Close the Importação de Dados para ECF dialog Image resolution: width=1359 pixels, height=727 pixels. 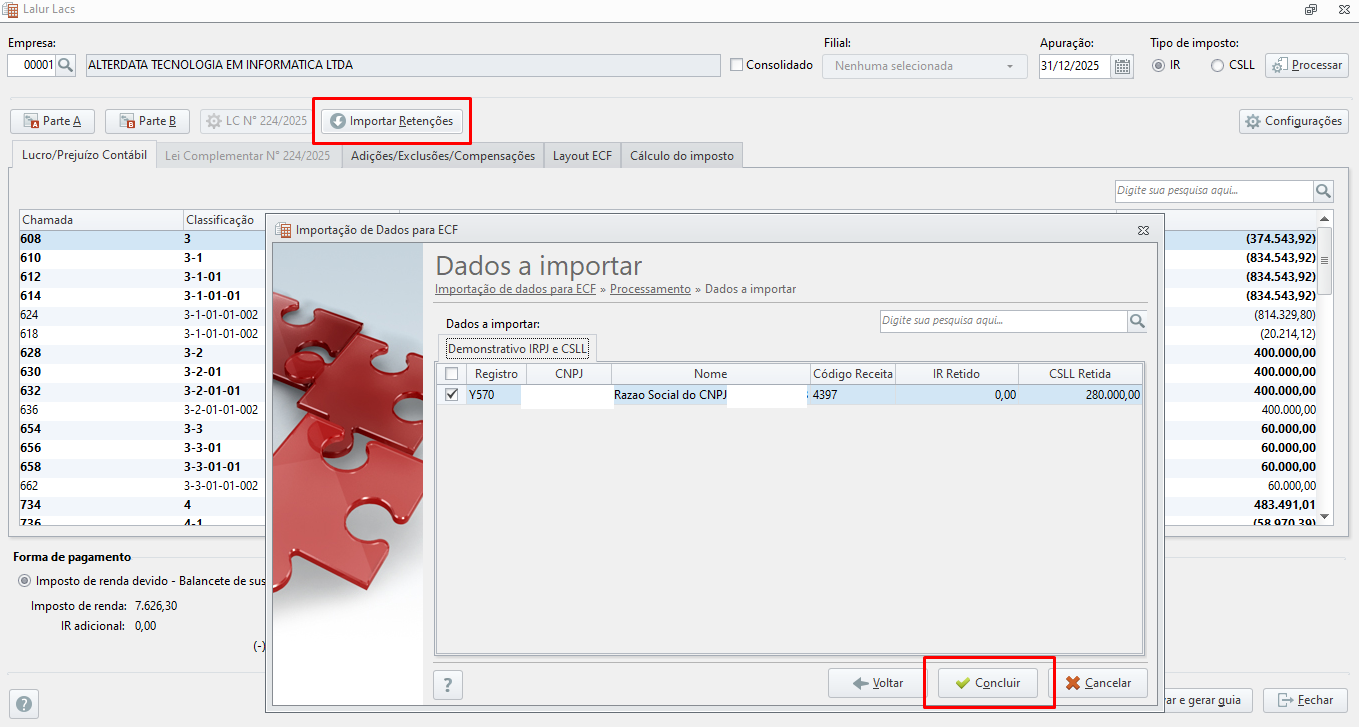1143,230
